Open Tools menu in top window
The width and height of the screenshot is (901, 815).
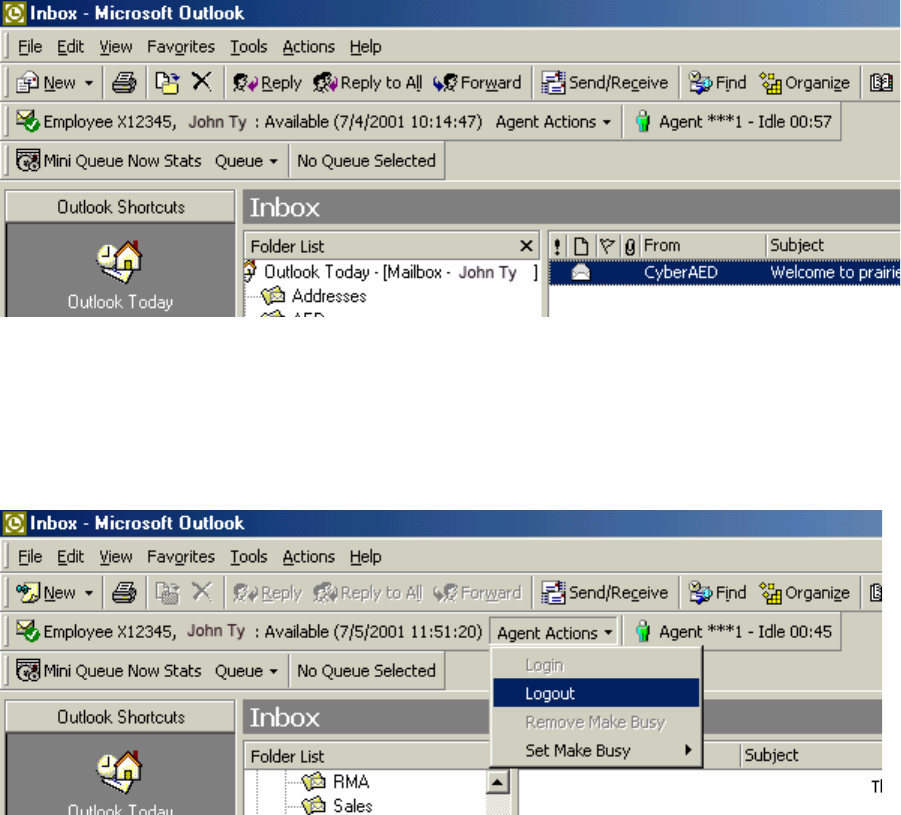(x=249, y=47)
